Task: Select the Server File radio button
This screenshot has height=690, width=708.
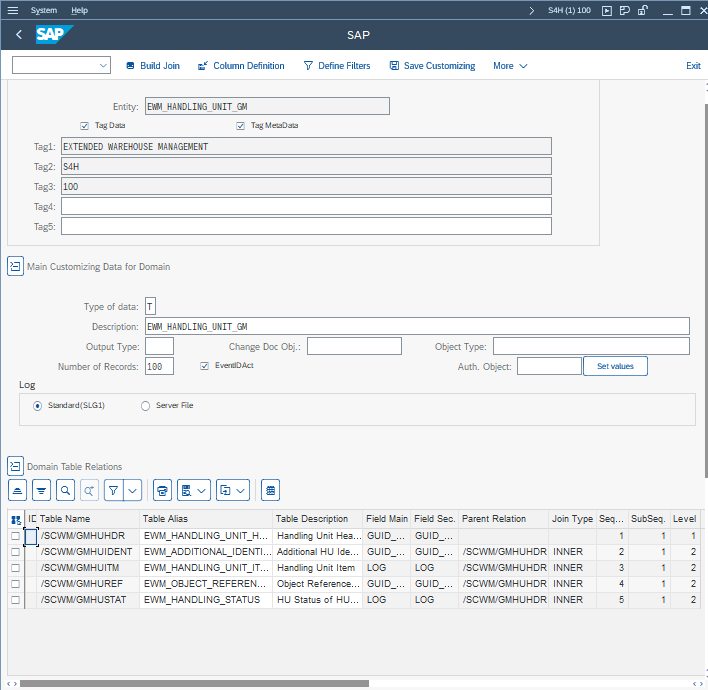Action: pos(146,406)
